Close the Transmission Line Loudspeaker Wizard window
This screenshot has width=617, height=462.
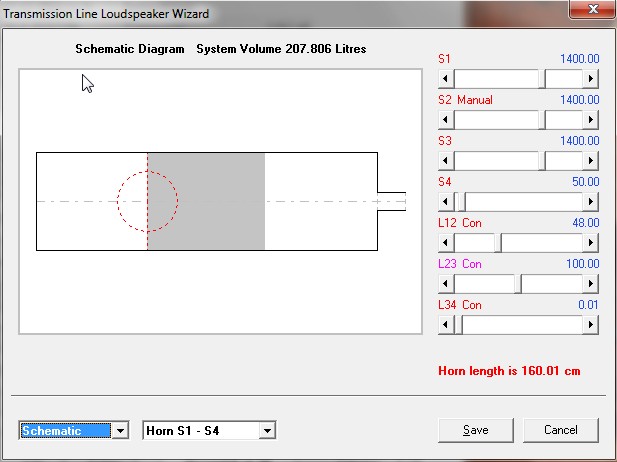[x=593, y=9]
